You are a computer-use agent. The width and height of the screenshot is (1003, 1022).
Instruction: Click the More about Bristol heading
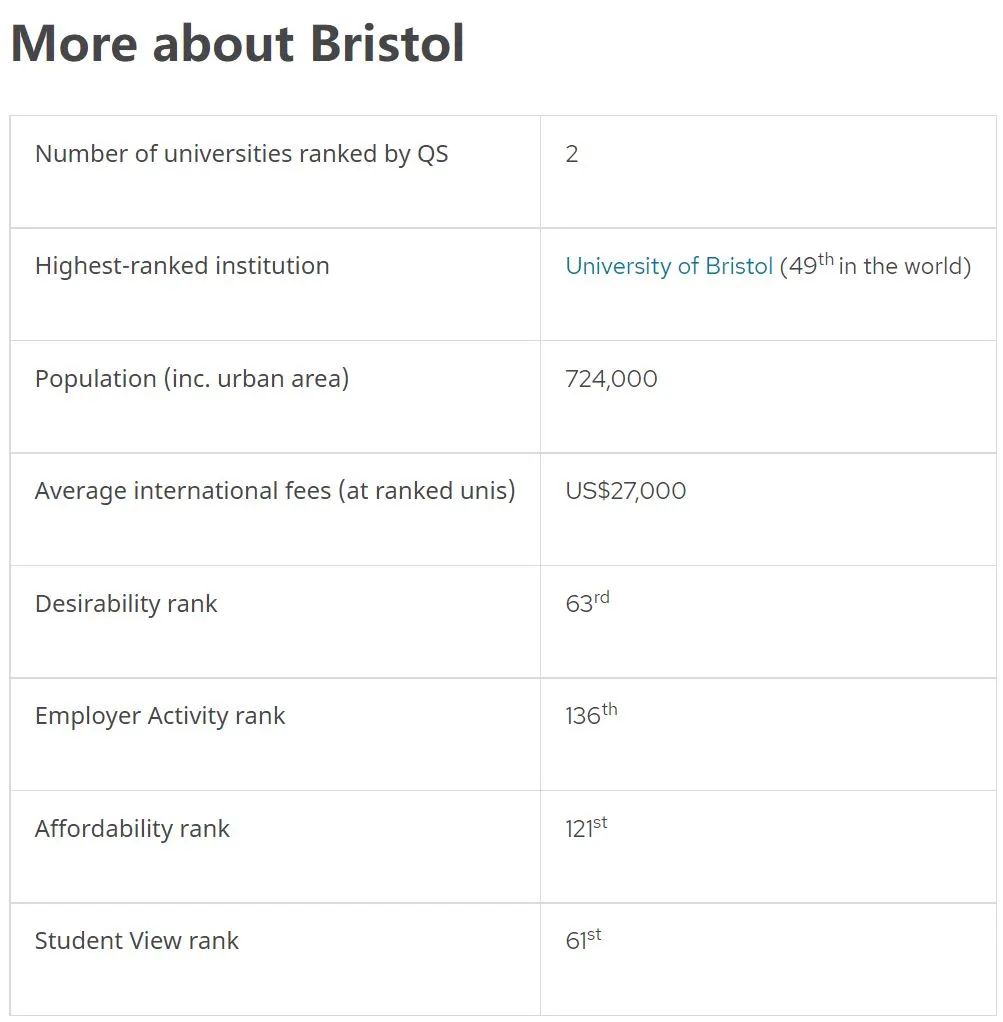238,44
